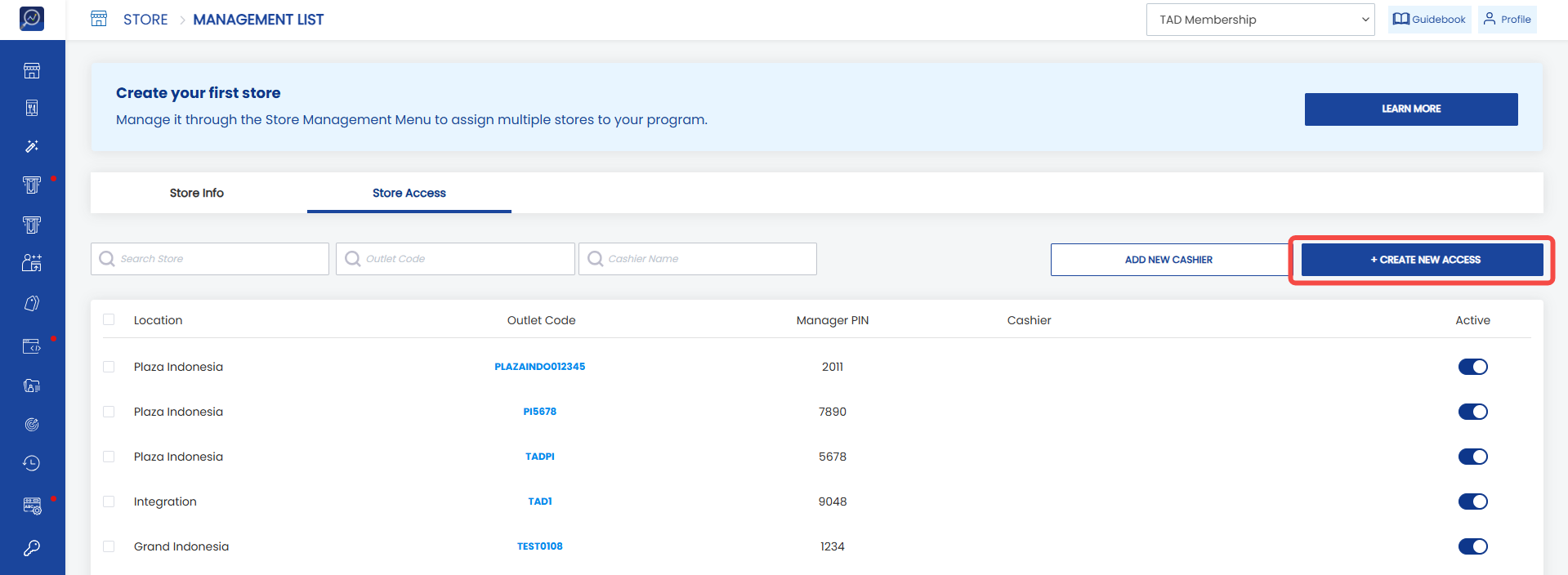The width and height of the screenshot is (1568, 575).
Task: Tick the select-all checkbox in the table header
Action: pyautogui.click(x=109, y=319)
